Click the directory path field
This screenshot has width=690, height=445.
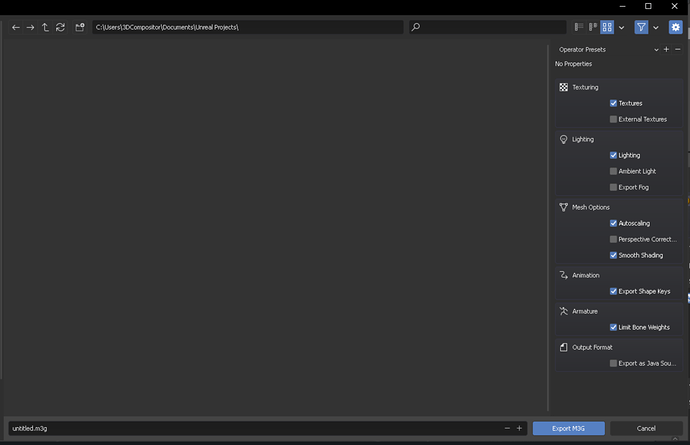[x=248, y=27]
